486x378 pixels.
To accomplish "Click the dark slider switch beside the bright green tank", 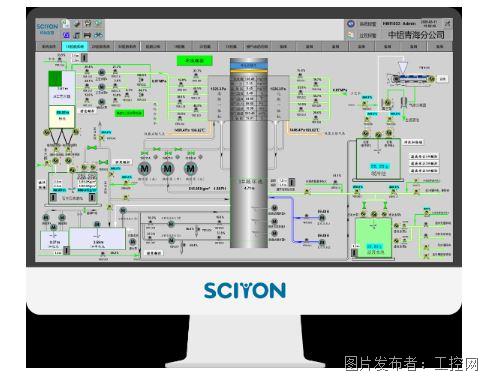I will pos(355,252).
